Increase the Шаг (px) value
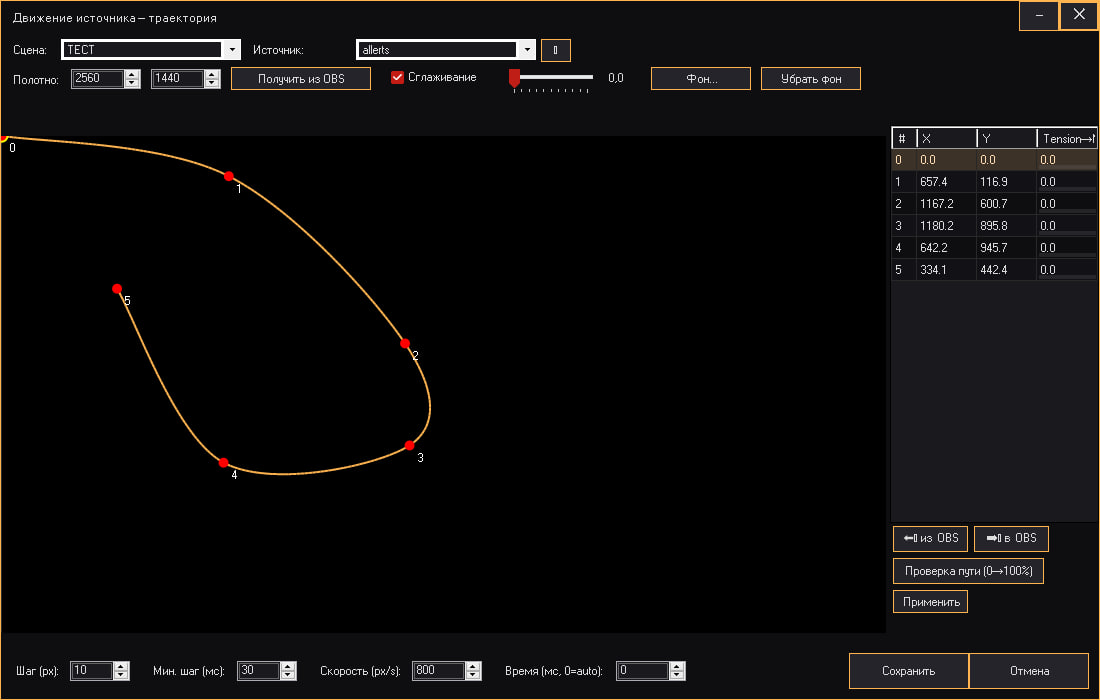The image size is (1100, 700). 122,666
